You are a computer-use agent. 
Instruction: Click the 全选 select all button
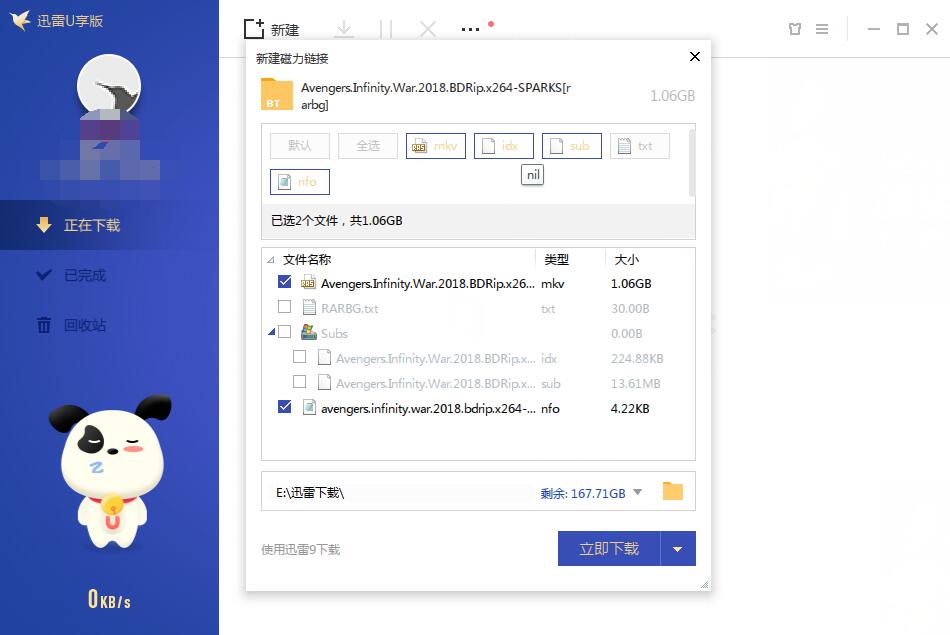(368, 145)
